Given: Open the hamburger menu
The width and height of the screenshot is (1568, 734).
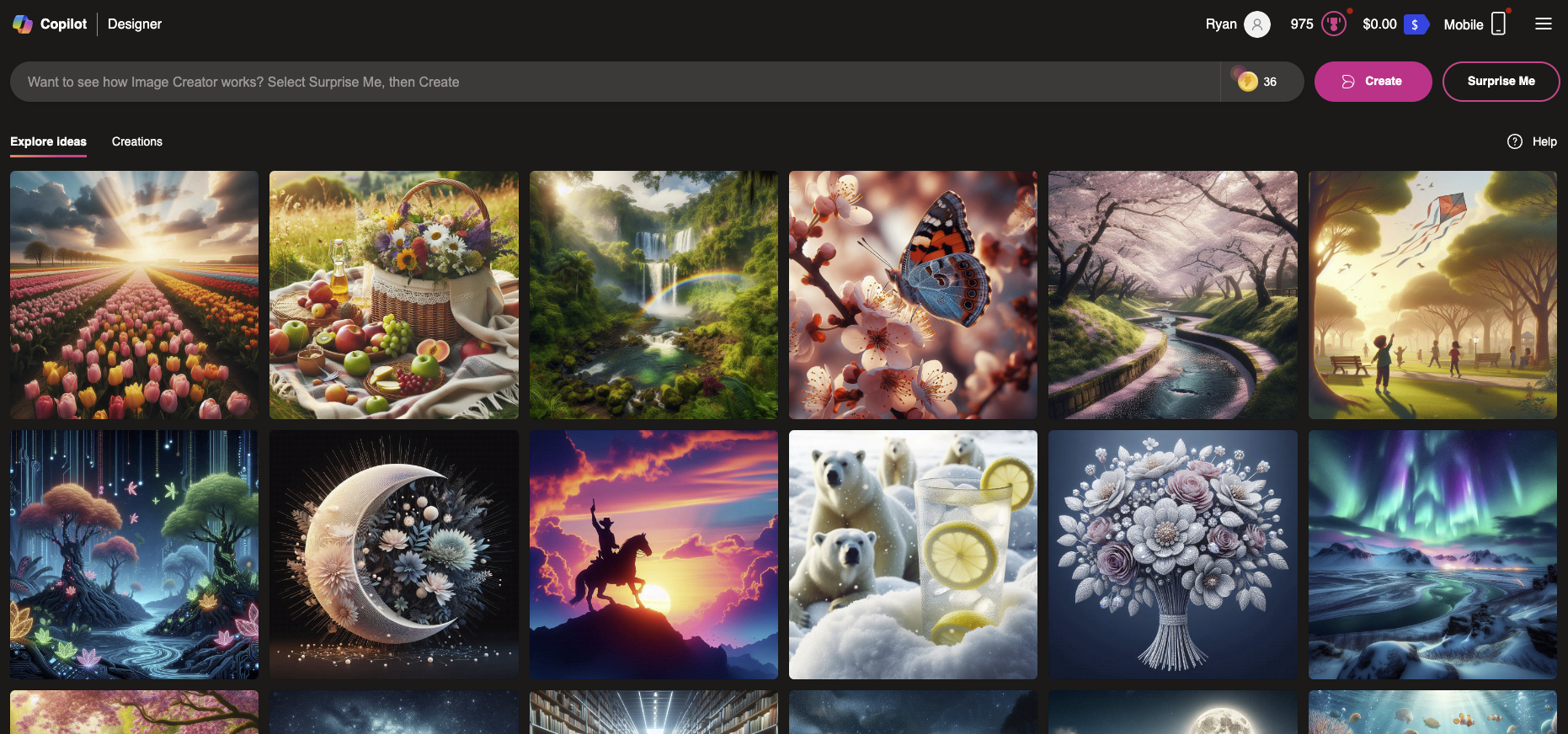Looking at the screenshot, I should 1543,24.
